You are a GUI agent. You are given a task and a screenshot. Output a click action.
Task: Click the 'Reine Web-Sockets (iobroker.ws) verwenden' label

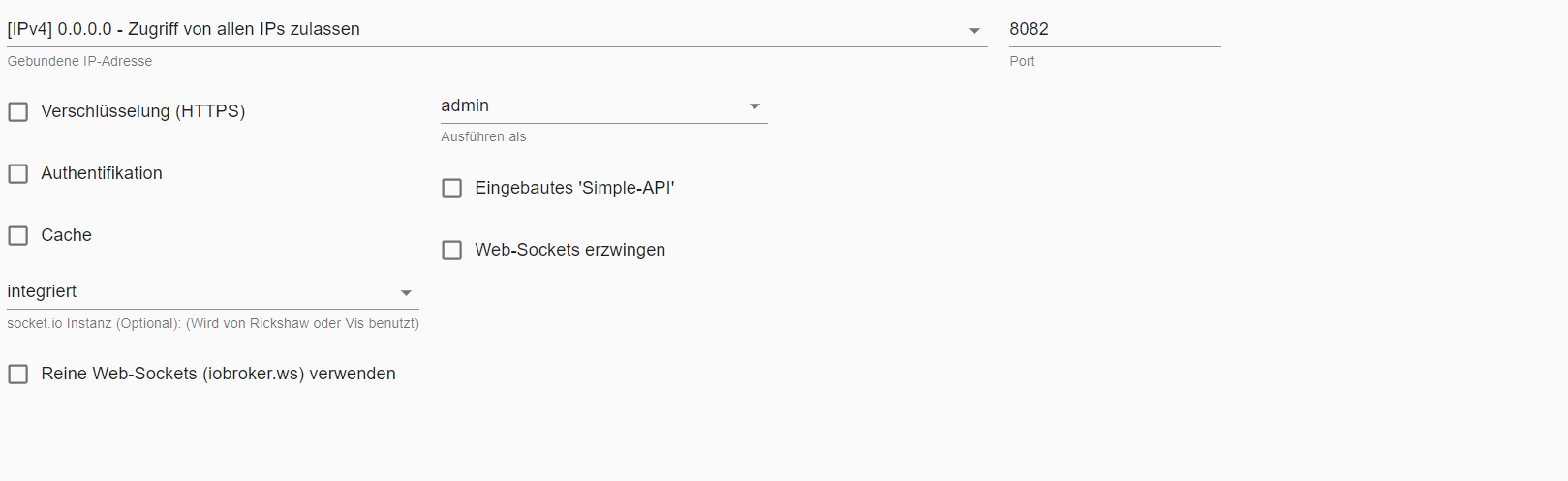click(x=219, y=375)
